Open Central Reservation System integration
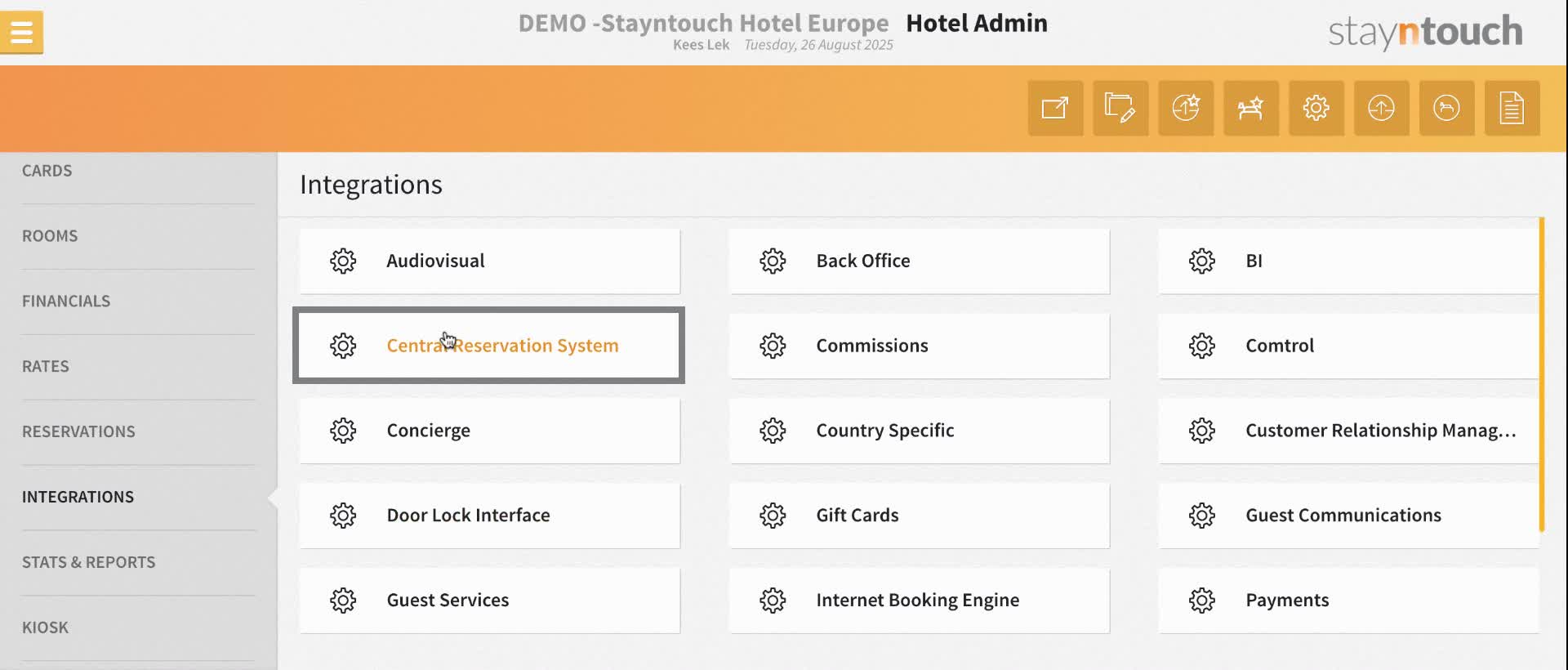Screen dimensions: 1568x670 click(489, 346)
